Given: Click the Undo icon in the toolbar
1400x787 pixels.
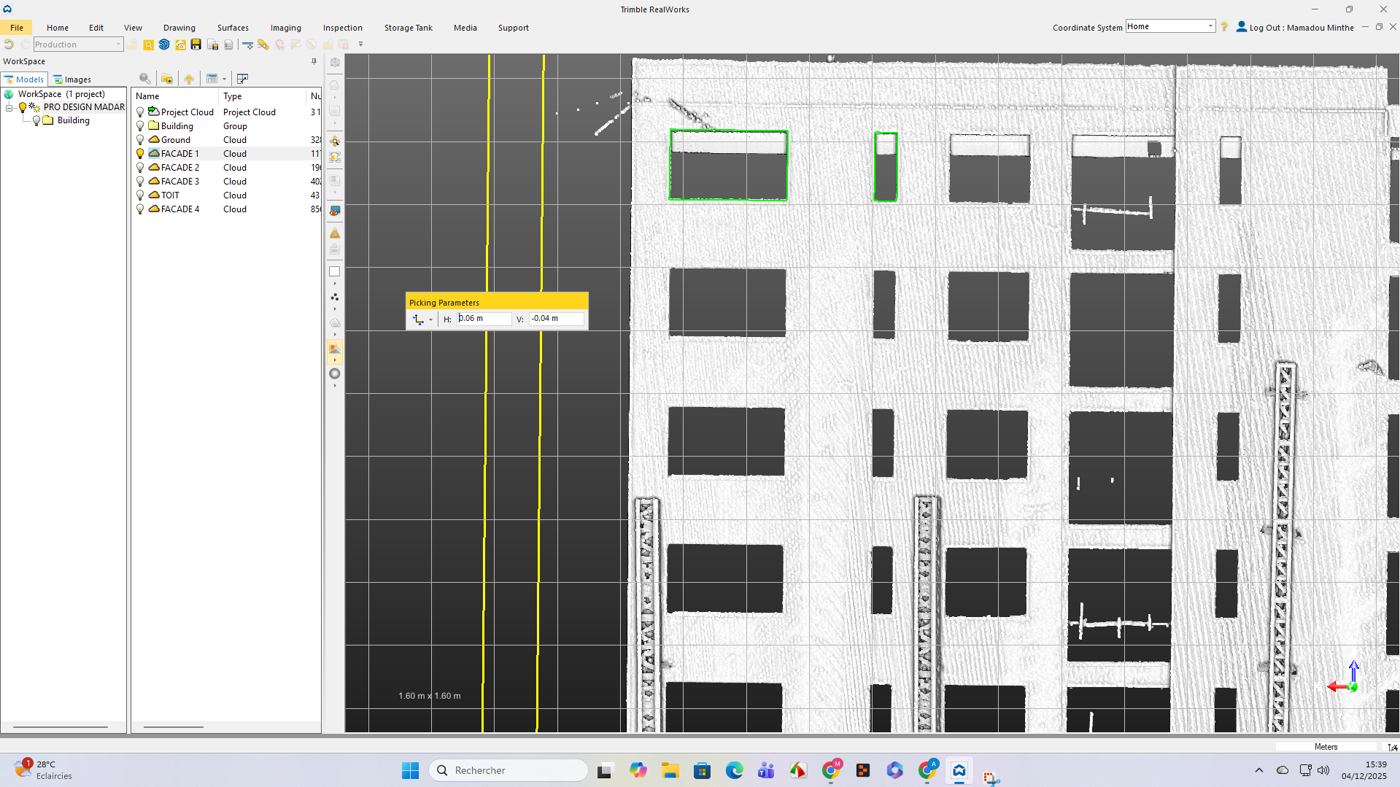Looking at the screenshot, I should tap(10, 44).
